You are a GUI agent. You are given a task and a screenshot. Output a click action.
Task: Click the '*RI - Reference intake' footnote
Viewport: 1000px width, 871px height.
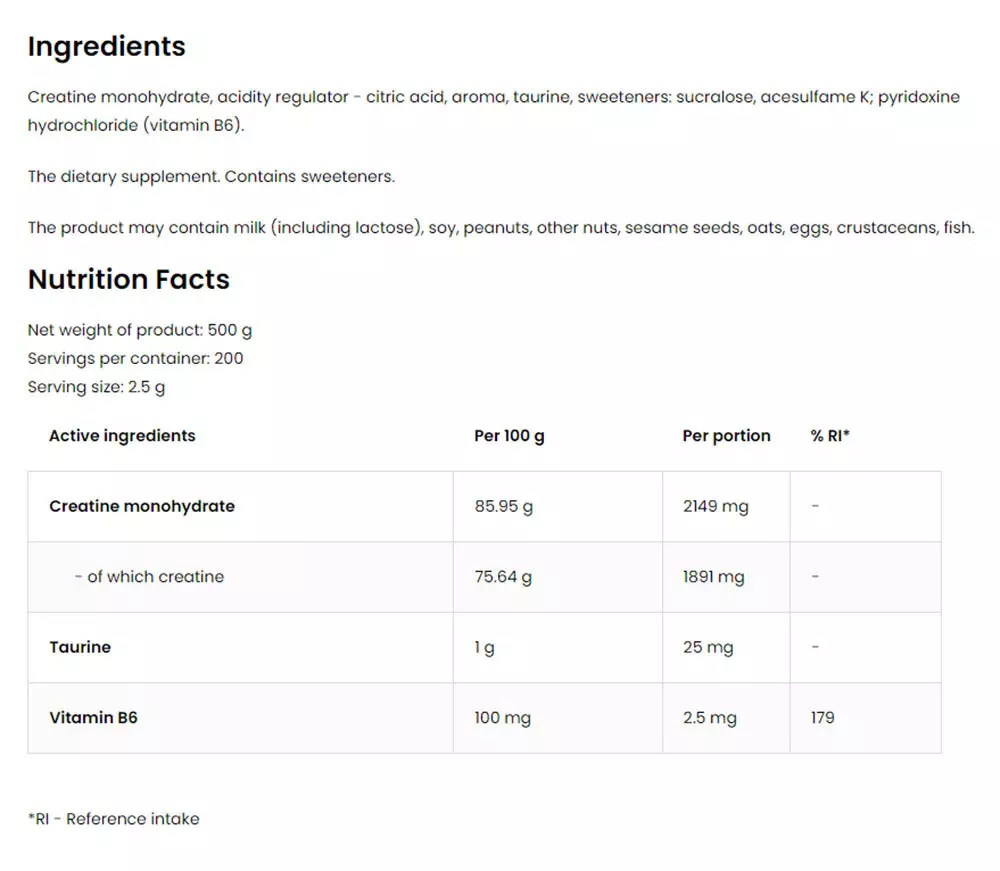coord(113,819)
